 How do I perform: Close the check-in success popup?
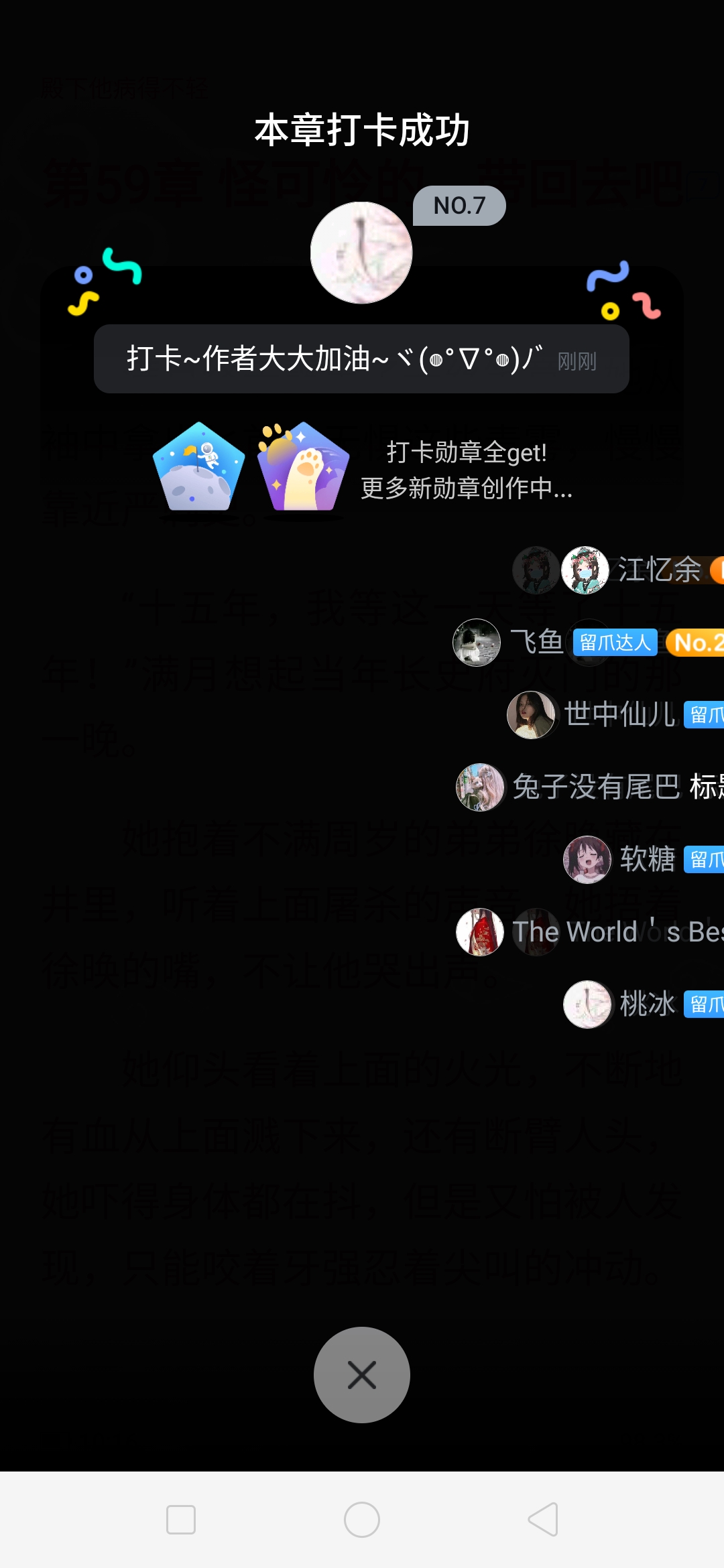tap(362, 1375)
